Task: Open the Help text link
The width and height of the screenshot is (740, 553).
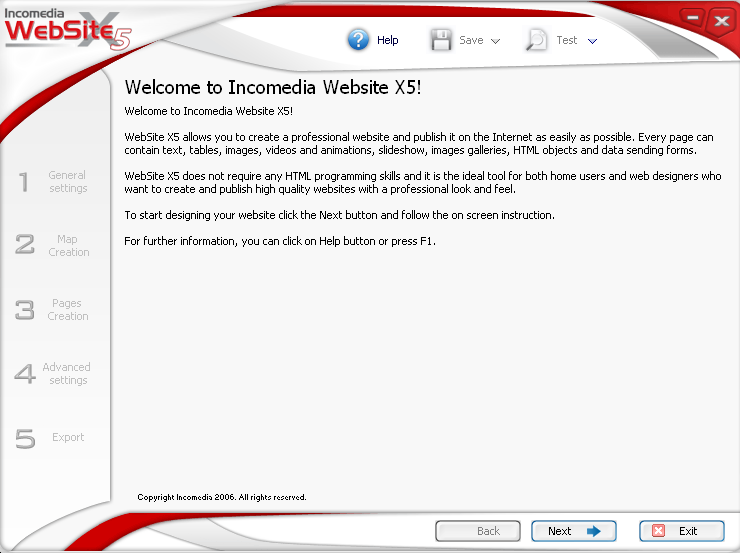Action: point(387,40)
